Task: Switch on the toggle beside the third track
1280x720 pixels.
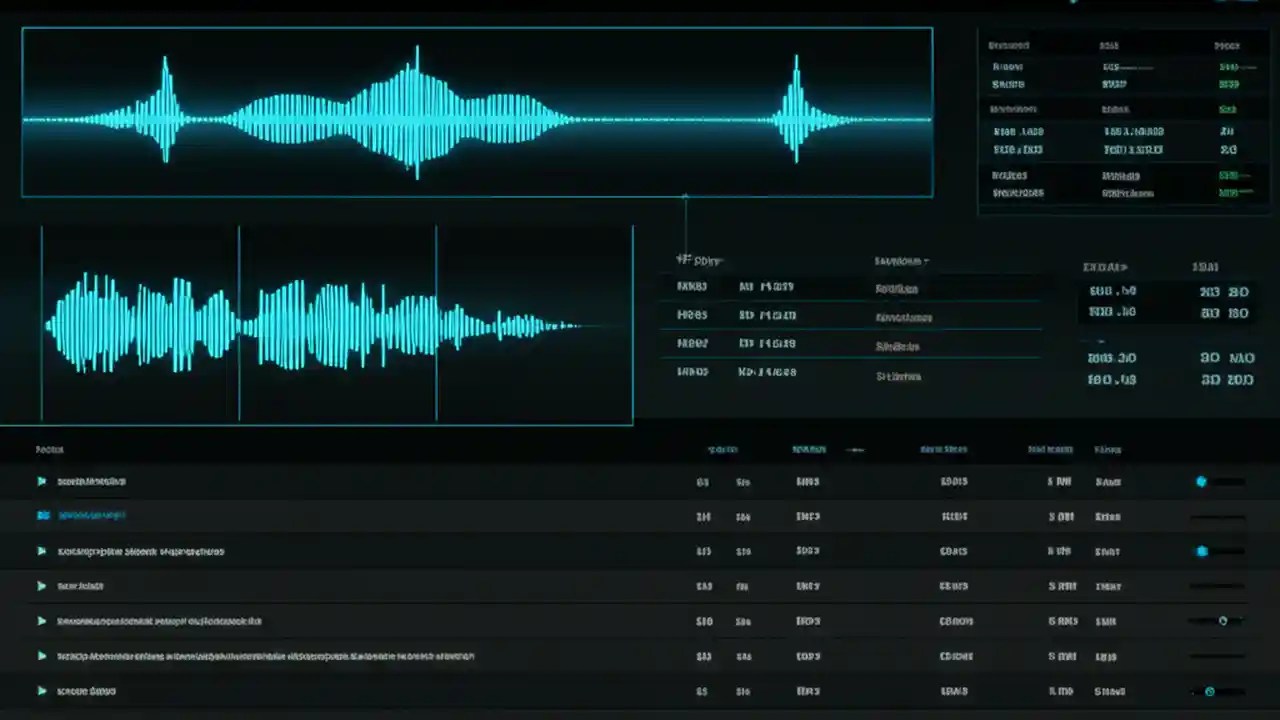Action: [1202, 551]
